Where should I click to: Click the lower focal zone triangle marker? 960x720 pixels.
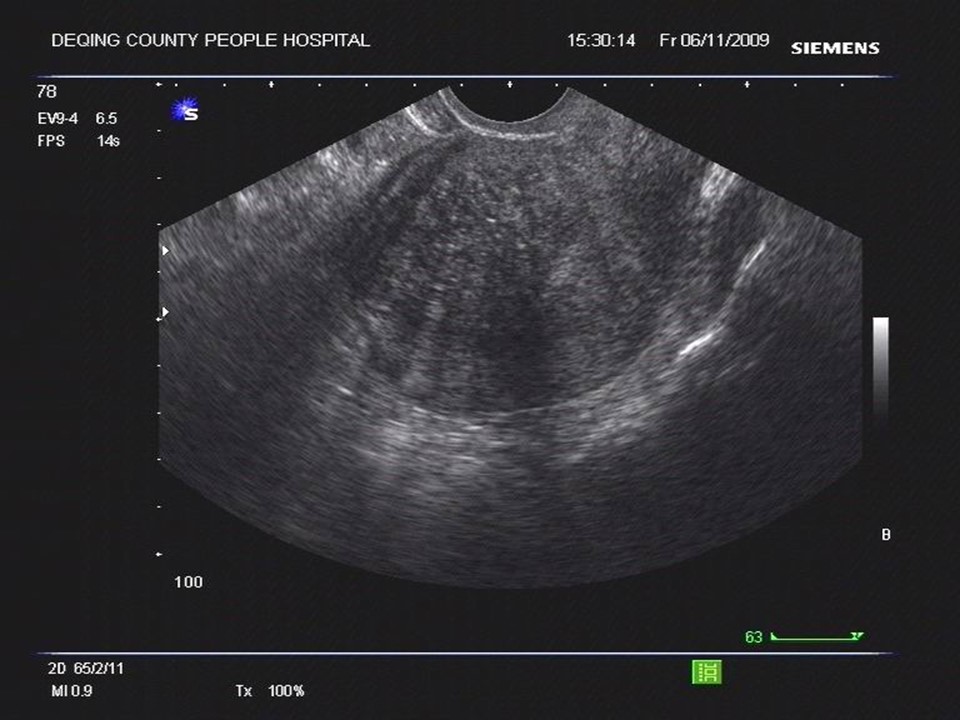165,312
